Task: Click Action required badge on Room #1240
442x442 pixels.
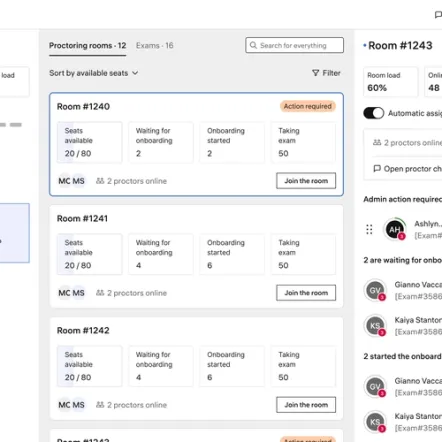Action: 308,106
